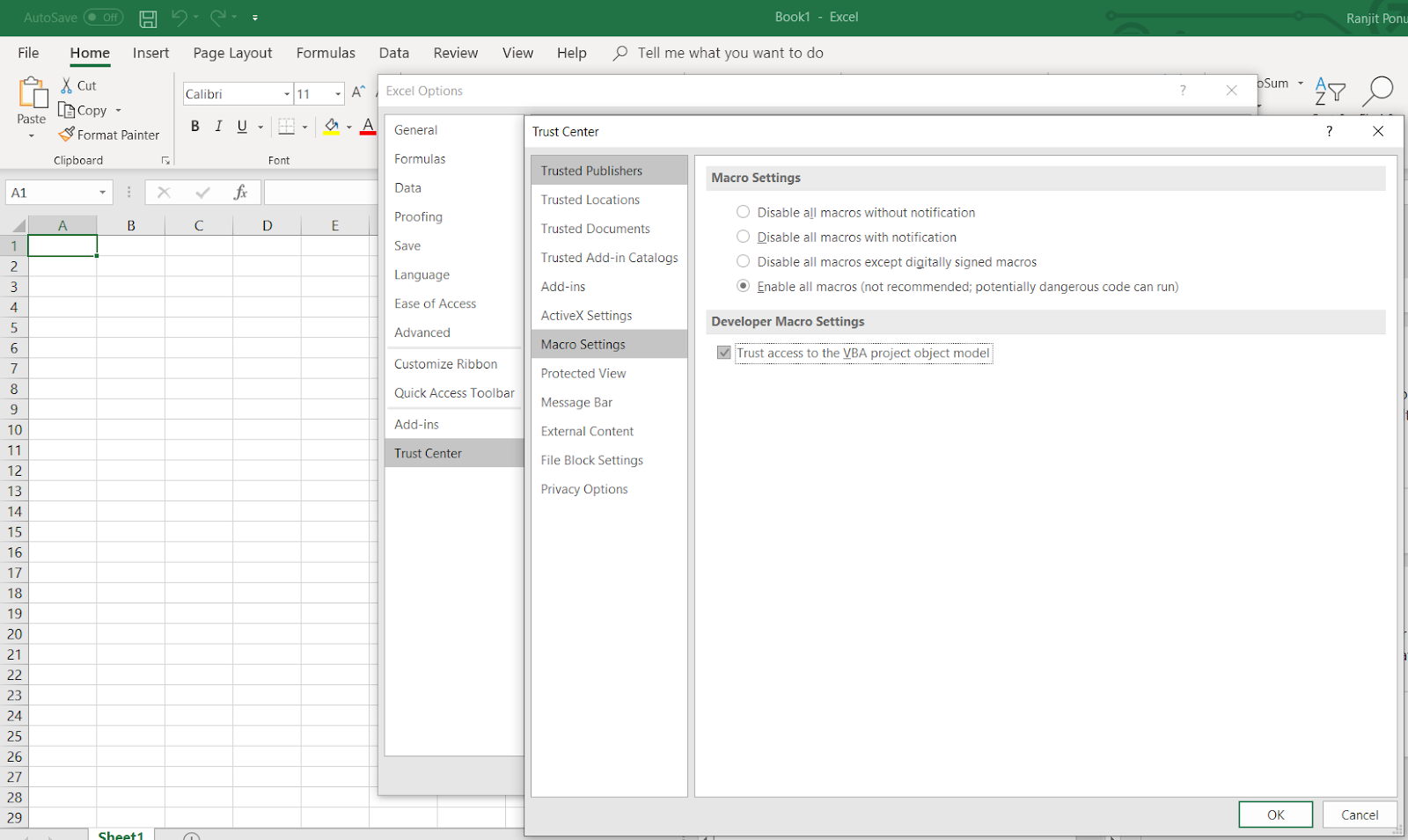Click the Undo icon

click(179, 18)
